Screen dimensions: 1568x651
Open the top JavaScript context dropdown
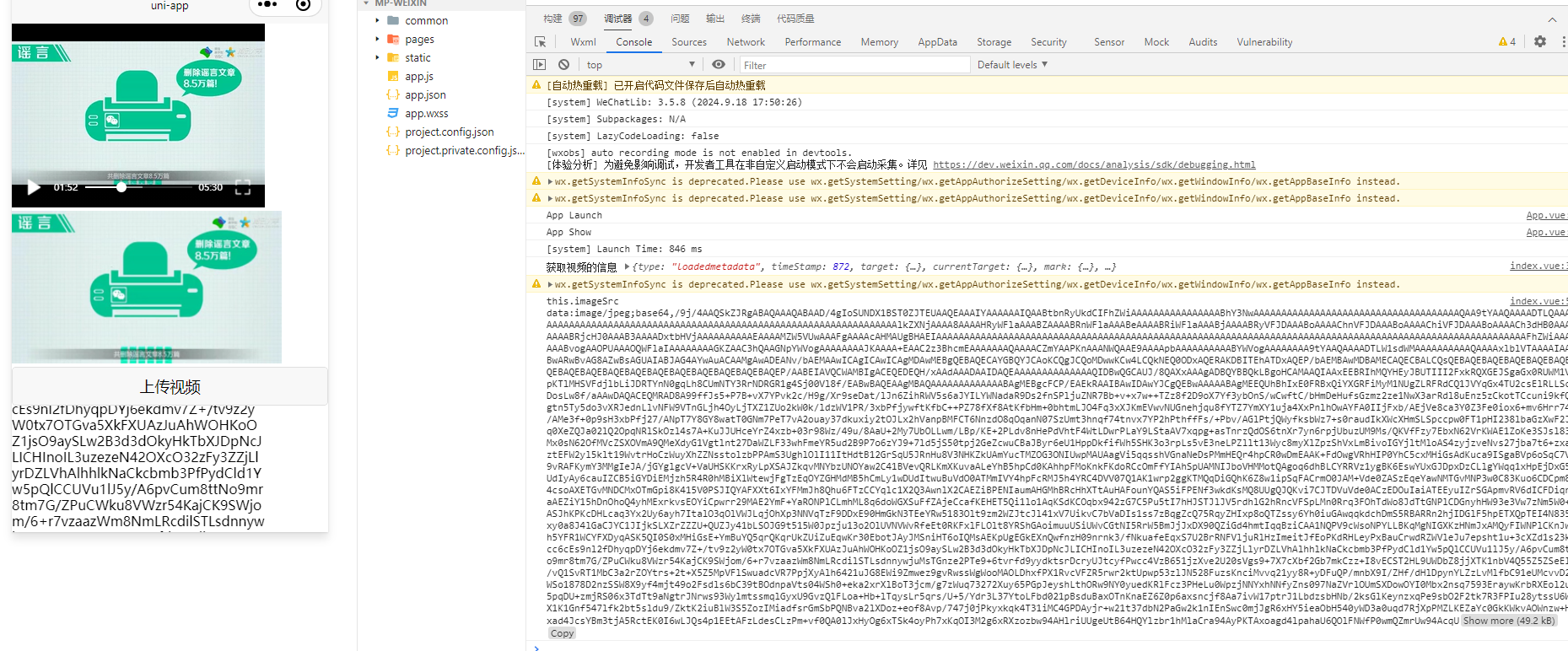pos(641,64)
